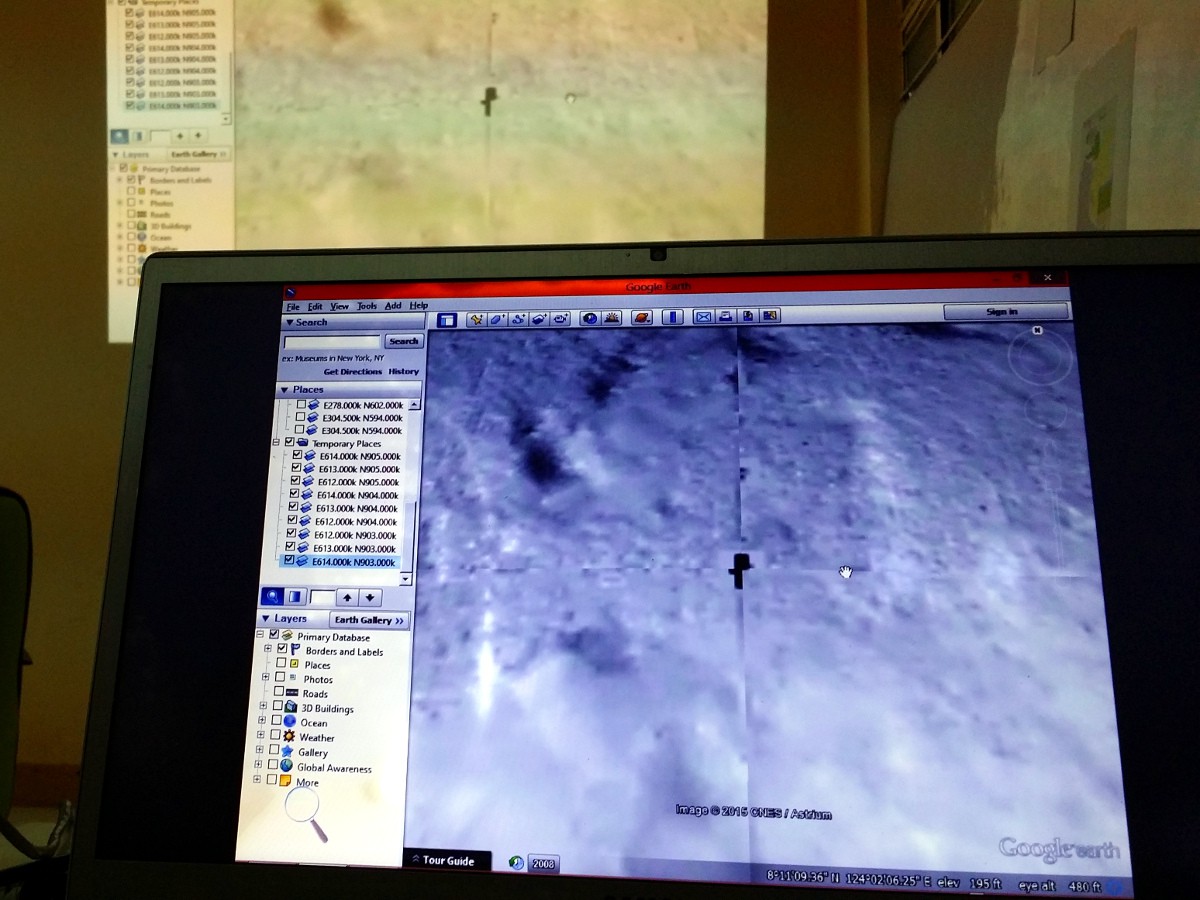Click the Add Placemark pushpin icon
The image size is (1200, 900).
477,319
